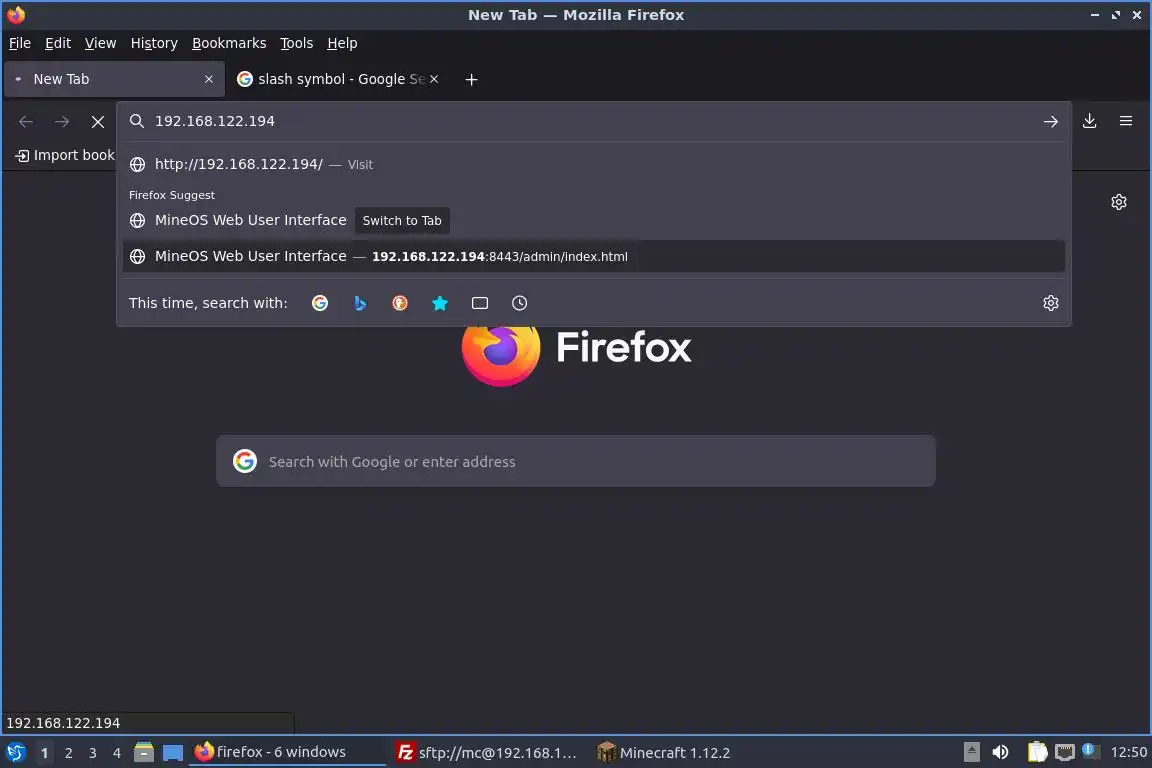Viewport: 1152px width, 768px height.
Task: Open new tab personalize gear icon
Action: pyautogui.click(x=1119, y=201)
